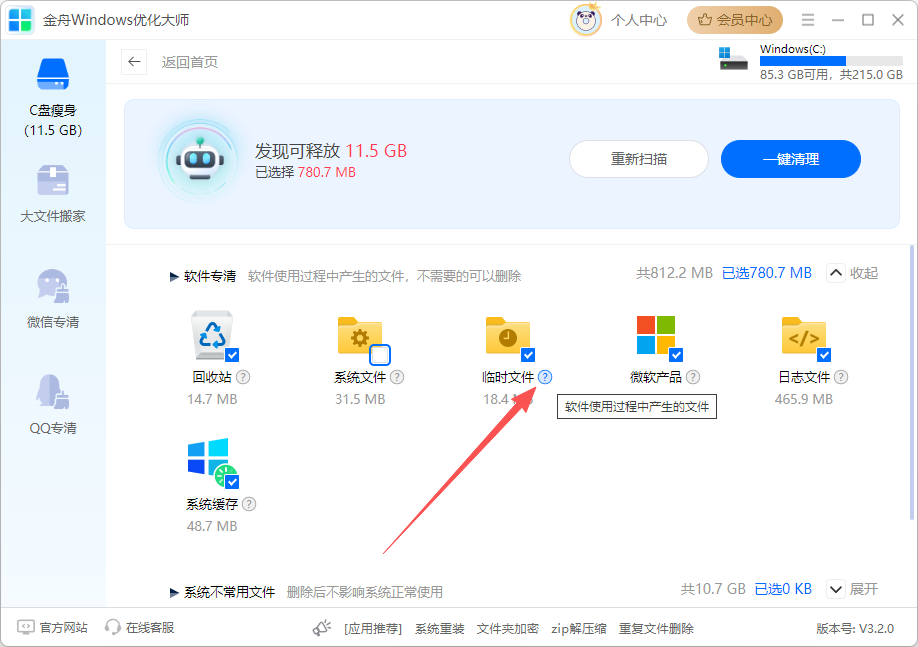The height and width of the screenshot is (647, 918).
Task: Uncheck the 微软产品 checkbox
Action: pyautogui.click(x=676, y=355)
